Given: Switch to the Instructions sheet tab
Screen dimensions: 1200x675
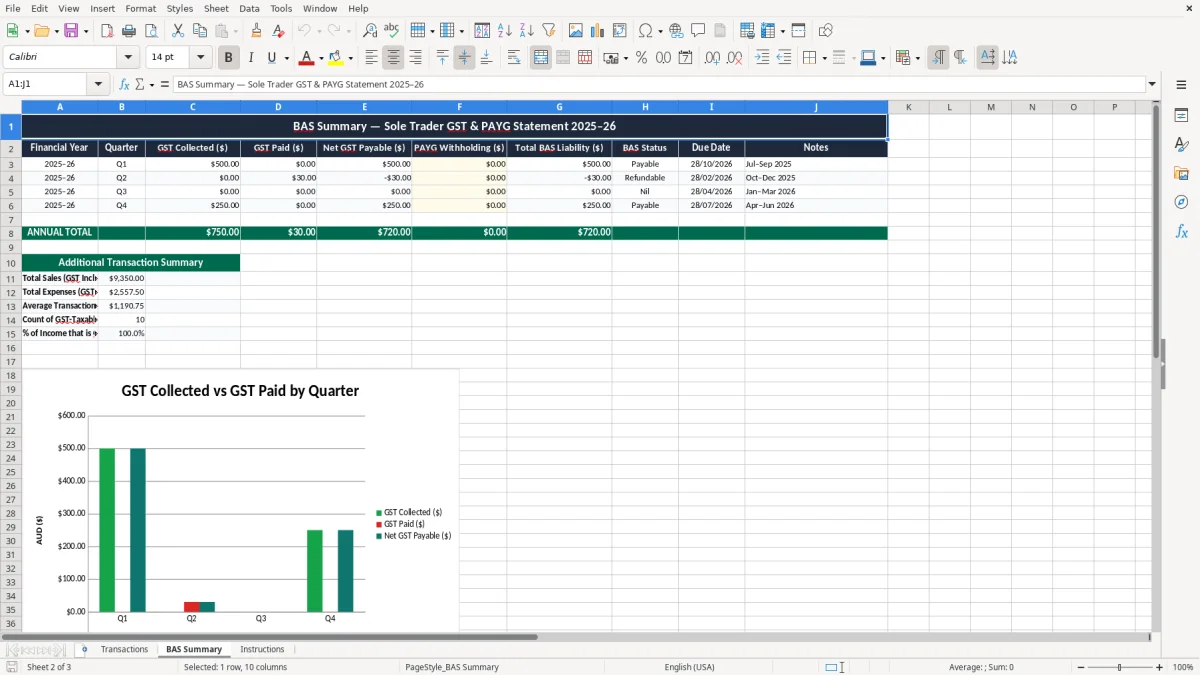Looking at the screenshot, I should click(x=262, y=649).
